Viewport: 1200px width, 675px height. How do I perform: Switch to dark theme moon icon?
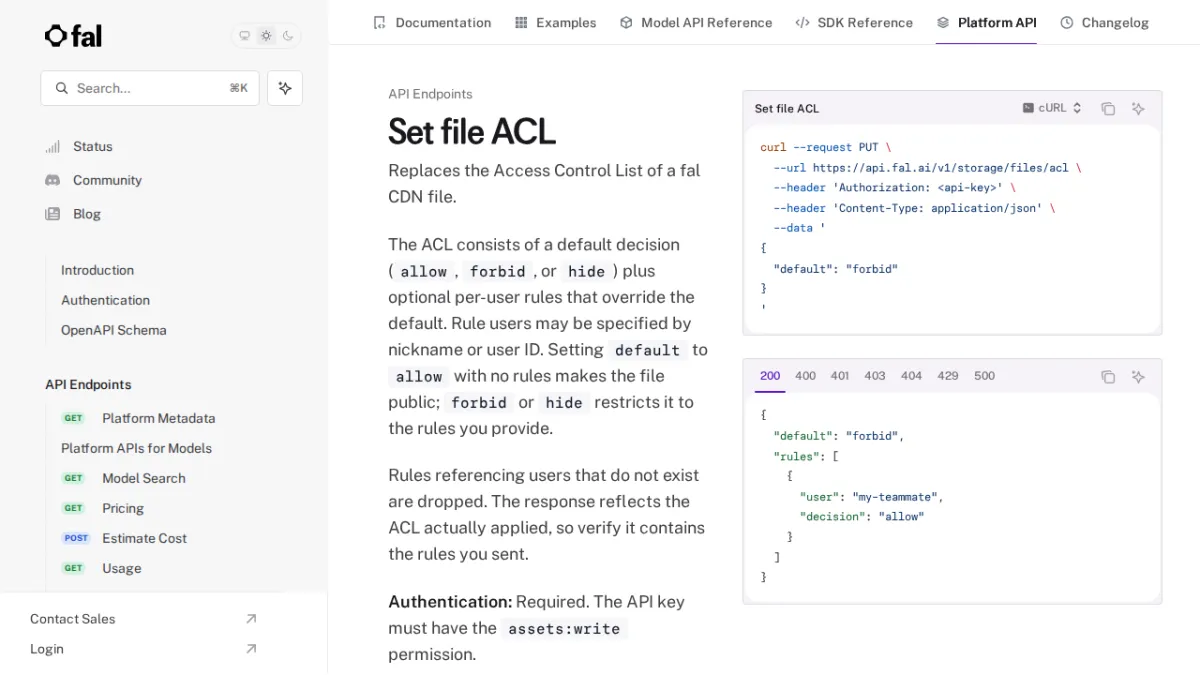pos(288,36)
